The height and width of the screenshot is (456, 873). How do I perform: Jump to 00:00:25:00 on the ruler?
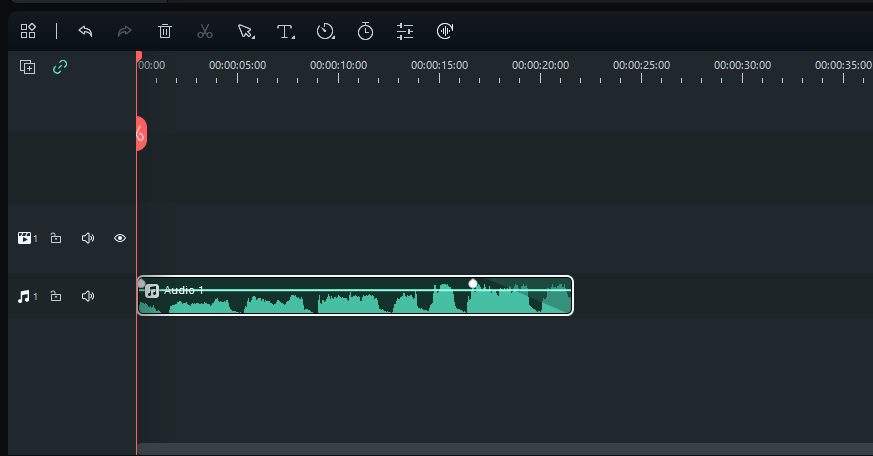click(641, 65)
